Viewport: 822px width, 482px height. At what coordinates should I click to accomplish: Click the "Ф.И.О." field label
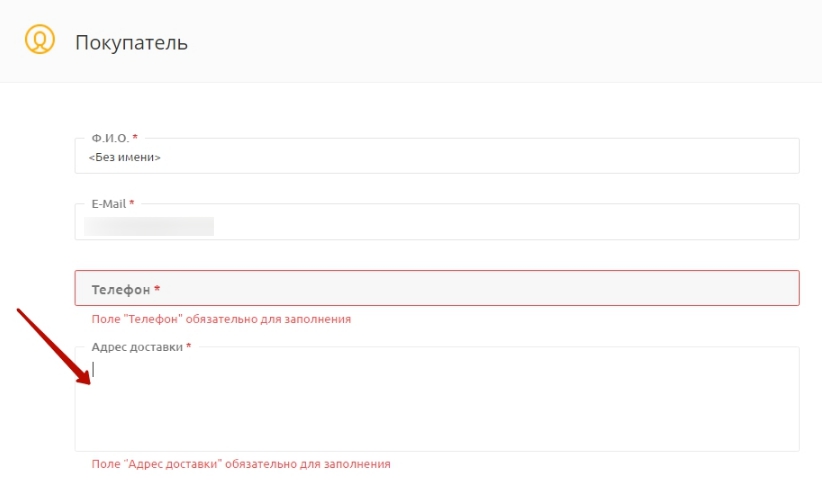coord(109,137)
